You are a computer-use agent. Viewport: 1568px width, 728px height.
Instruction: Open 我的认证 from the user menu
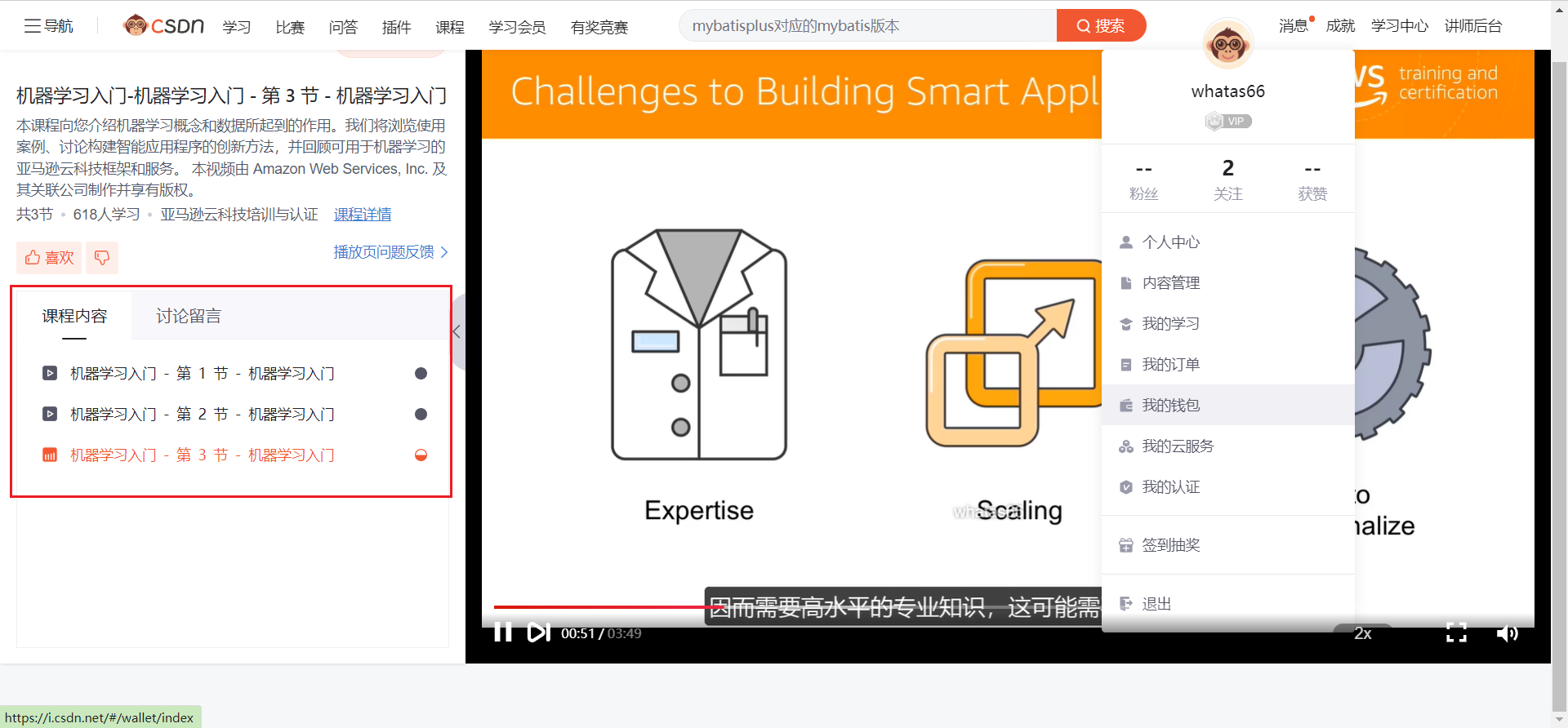click(x=1228, y=487)
